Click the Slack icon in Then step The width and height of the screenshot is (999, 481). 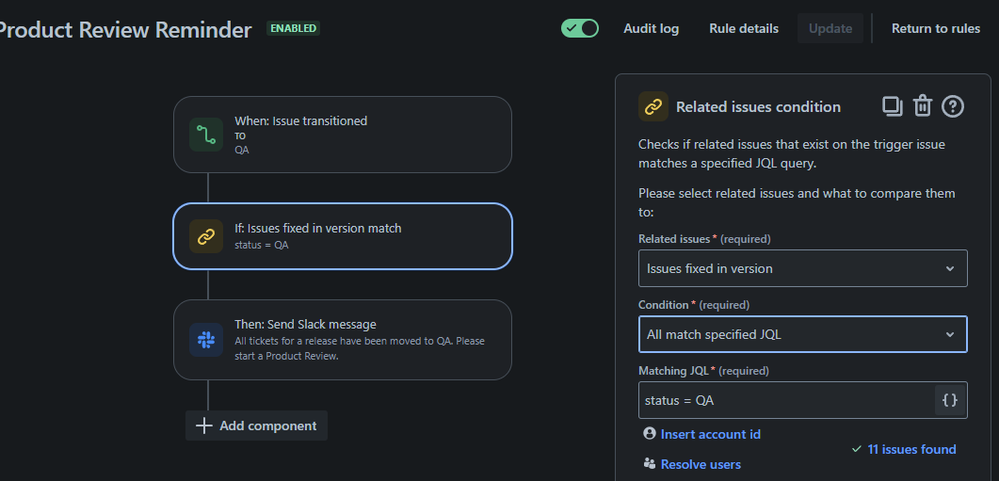(x=206, y=340)
